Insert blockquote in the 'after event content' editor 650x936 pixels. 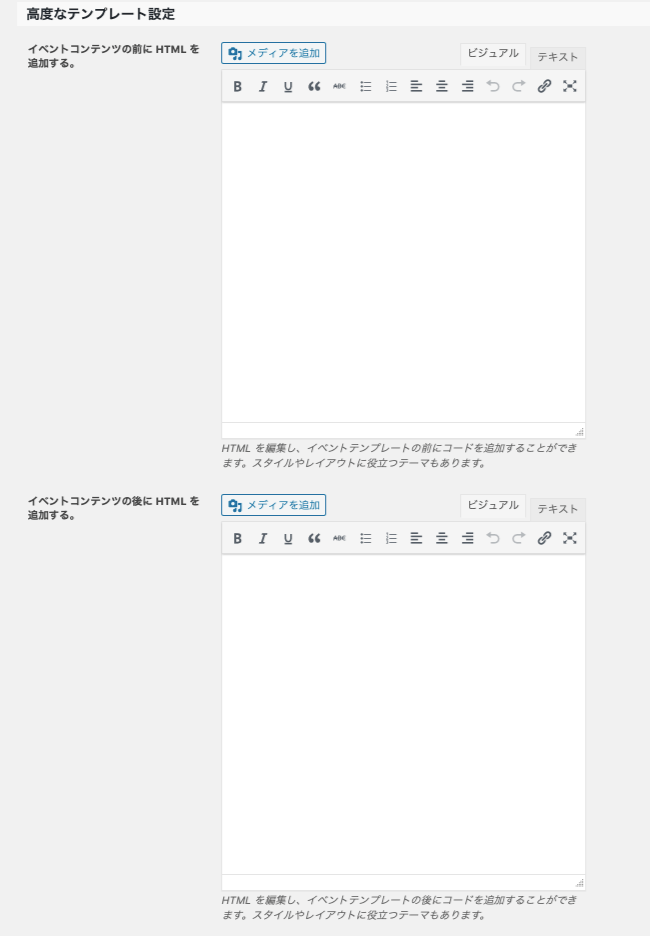(x=314, y=538)
